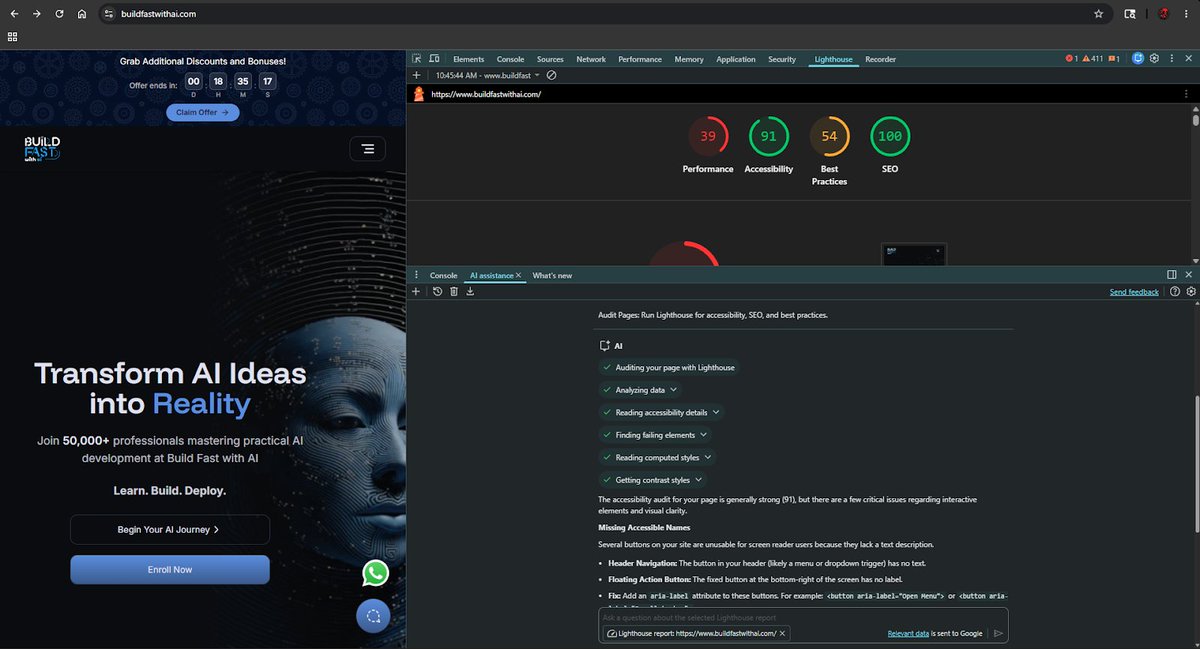Open the drawer three-dot menu
Viewport: 1200px width, 649px height.
click(x=416, y=275)
